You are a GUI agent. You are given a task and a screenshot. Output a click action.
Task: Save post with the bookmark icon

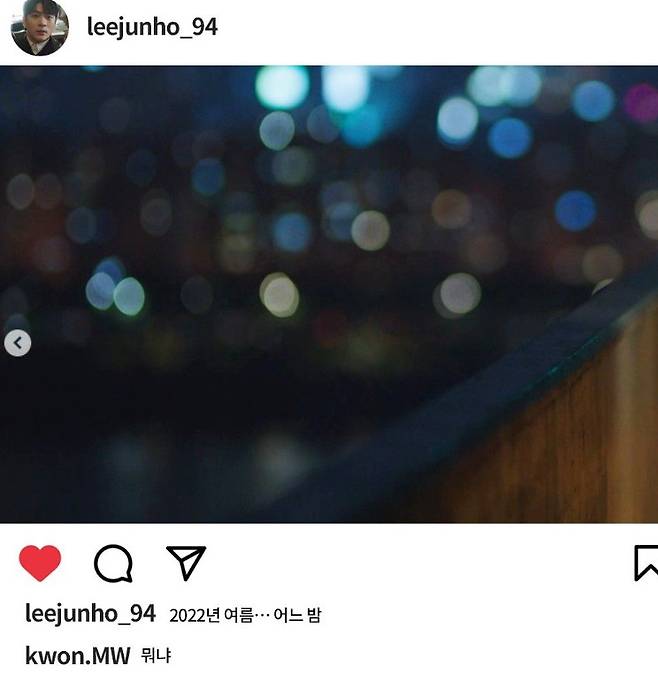point(646,563)
